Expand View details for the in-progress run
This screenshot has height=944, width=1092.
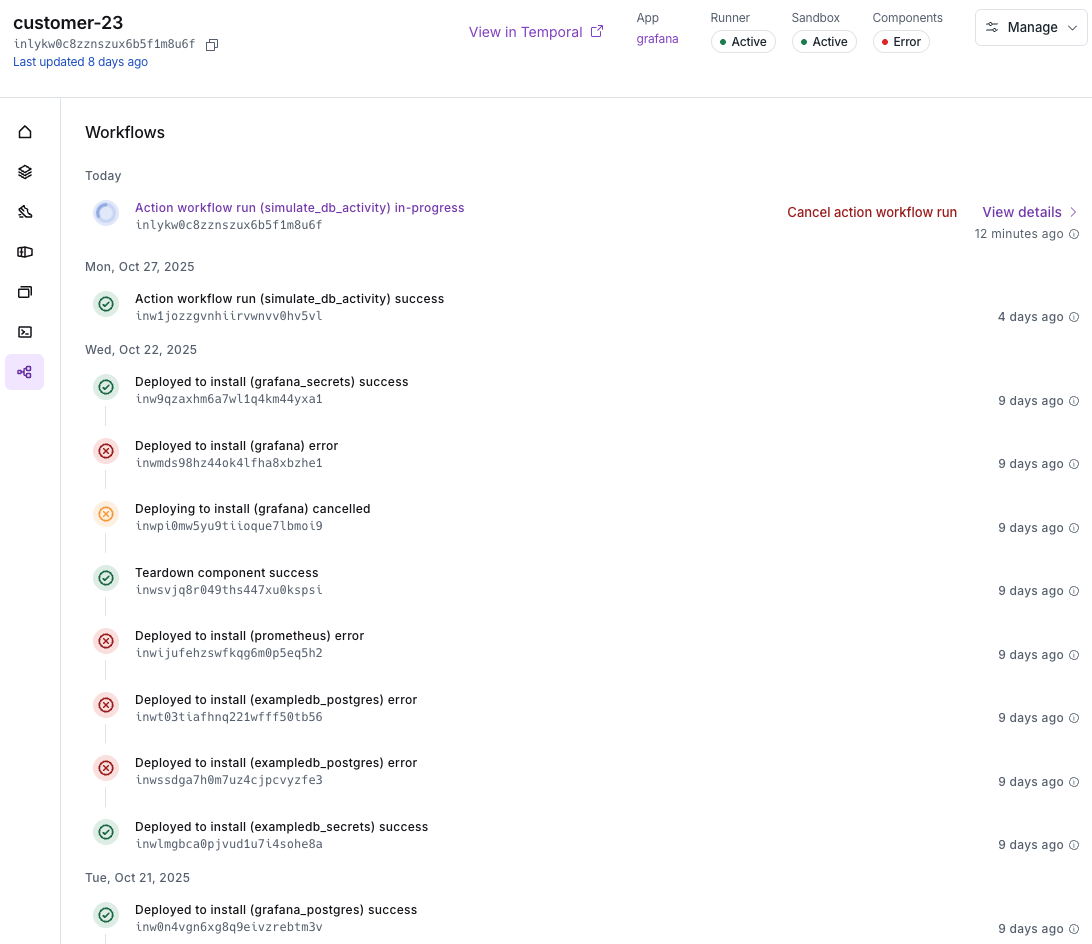point(1021,212)
